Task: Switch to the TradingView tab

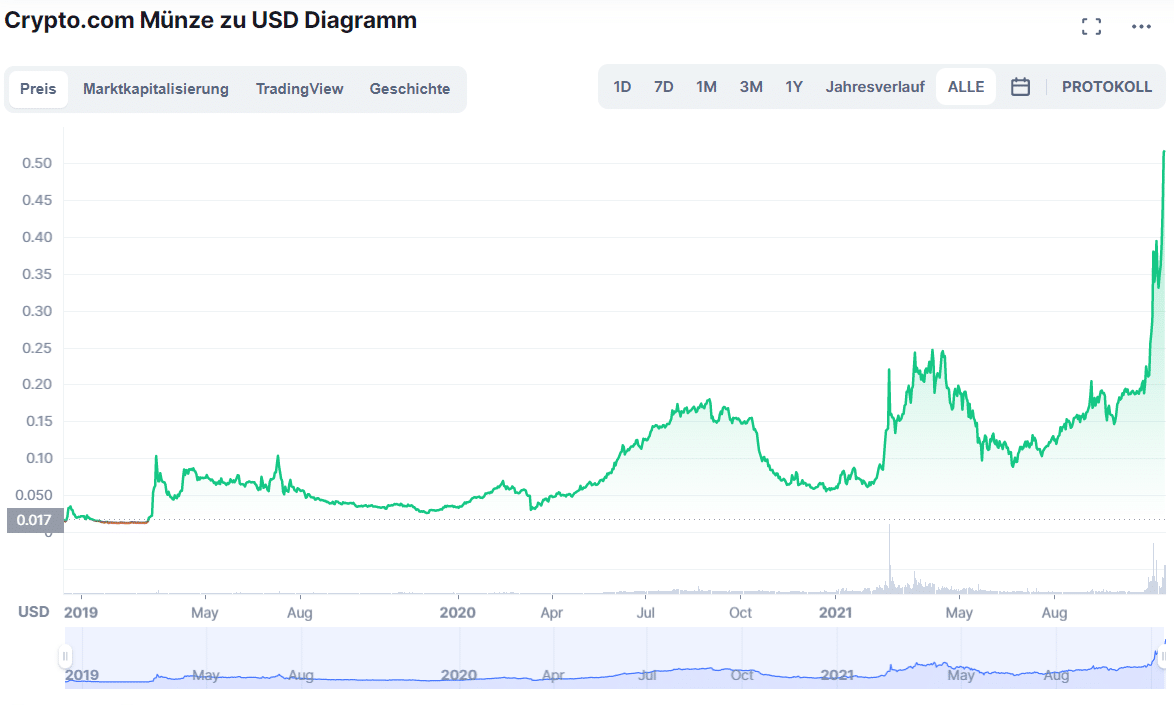Action: click(x=299, y=89)
